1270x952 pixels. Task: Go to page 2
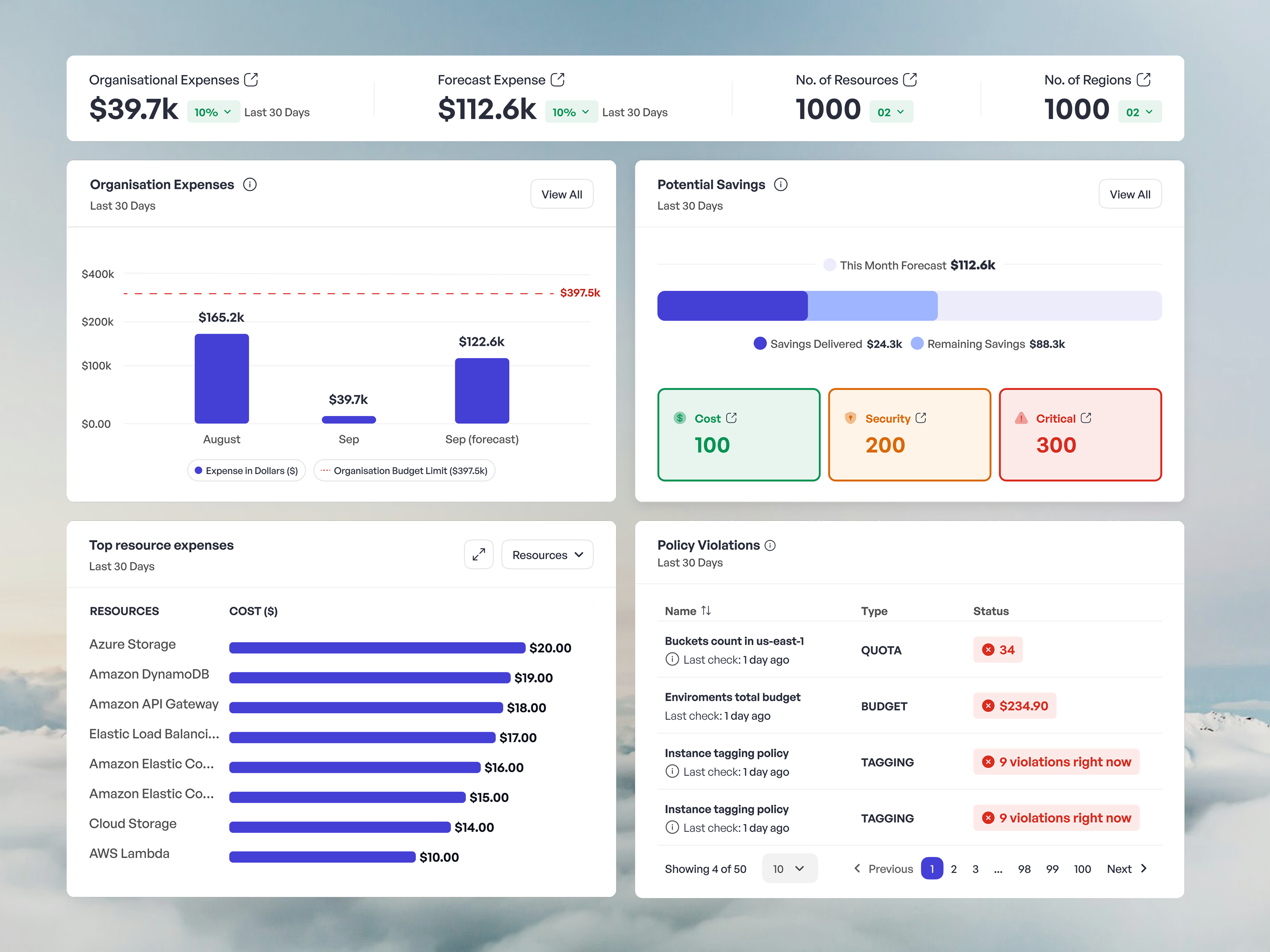954,869
